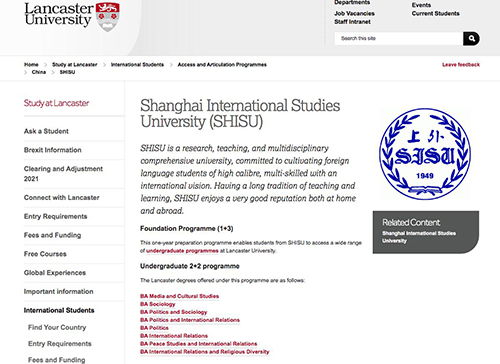Open Staff Intranet link
500x364 pixels.
click(352, 22)
